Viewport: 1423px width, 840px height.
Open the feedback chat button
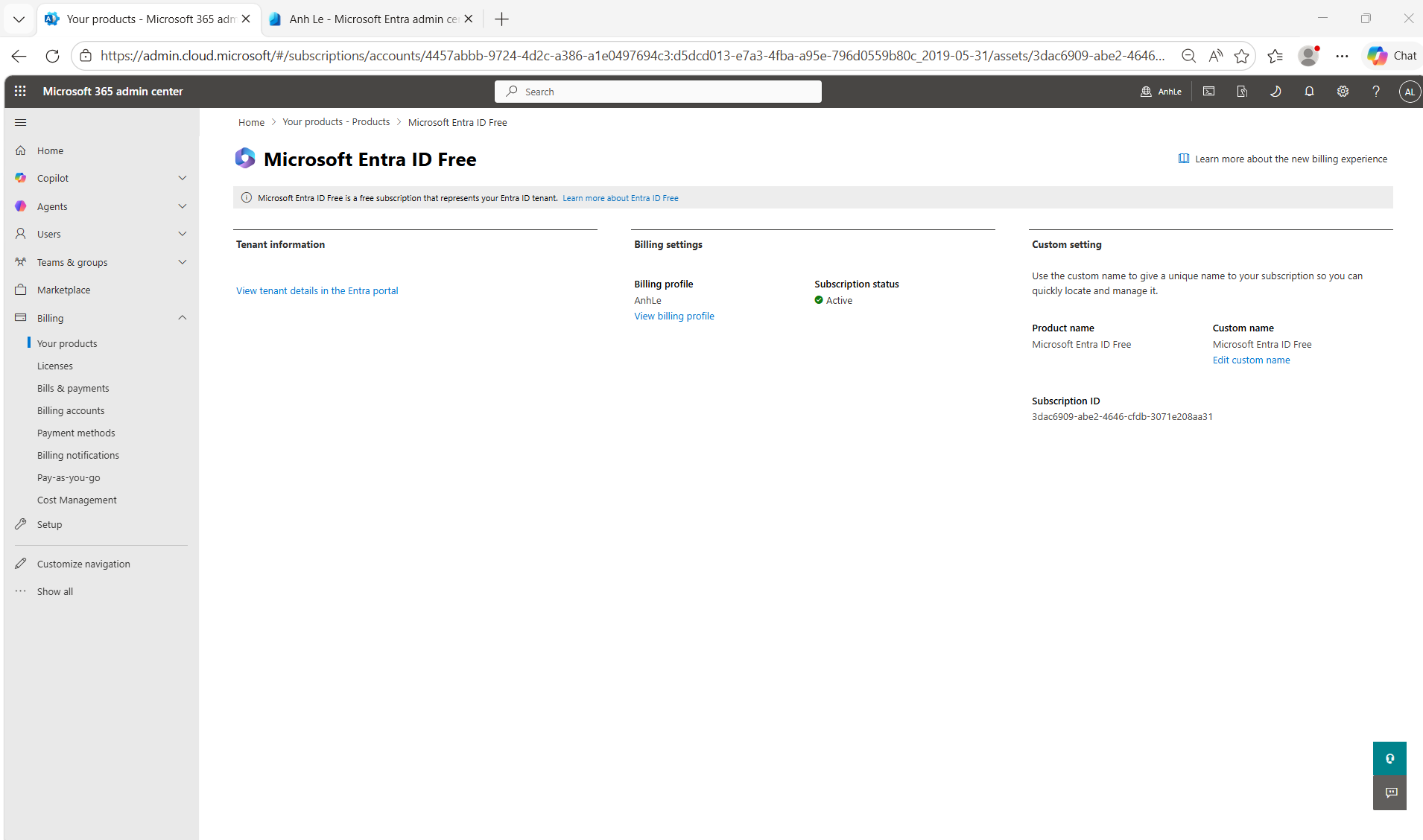coord(1389,793)
